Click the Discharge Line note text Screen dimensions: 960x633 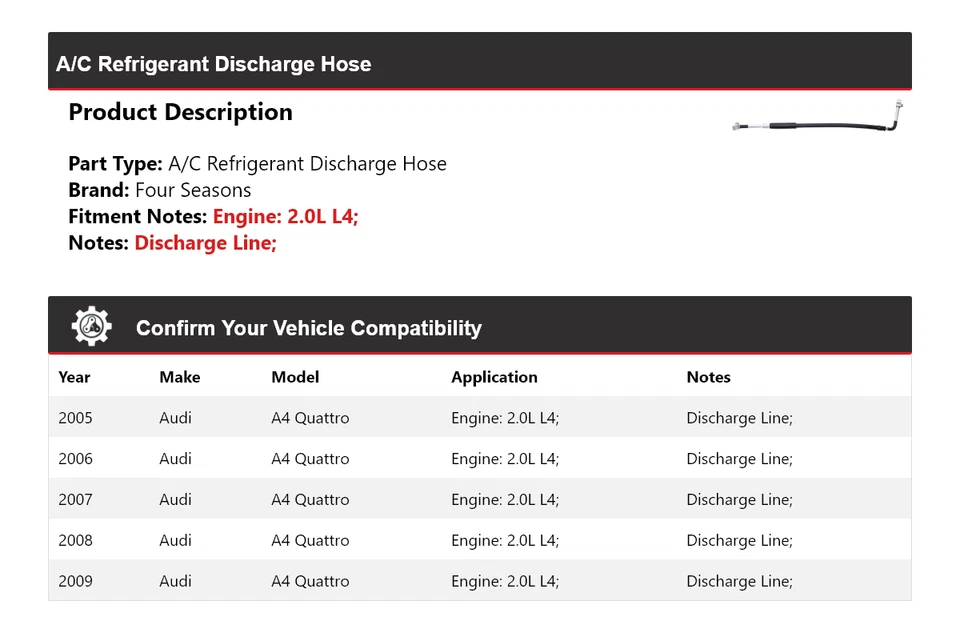205,242
